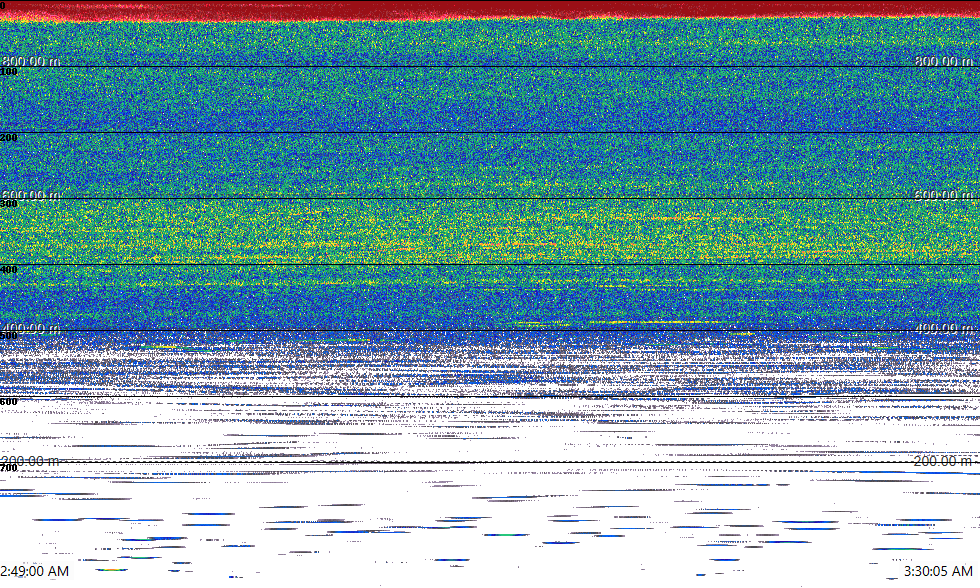Screen dimensions: 980x588
Task: Pick the right 400.00 m range label
Action: (945, 329)
